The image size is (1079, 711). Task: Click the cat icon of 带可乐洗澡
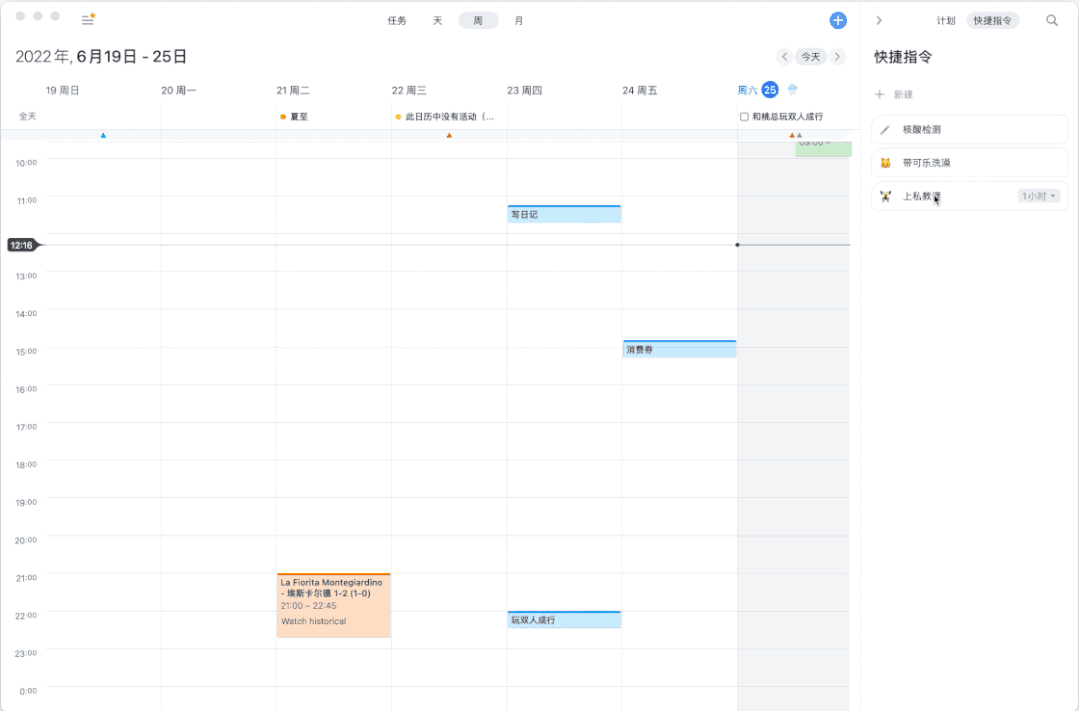(x=886, y=163)
